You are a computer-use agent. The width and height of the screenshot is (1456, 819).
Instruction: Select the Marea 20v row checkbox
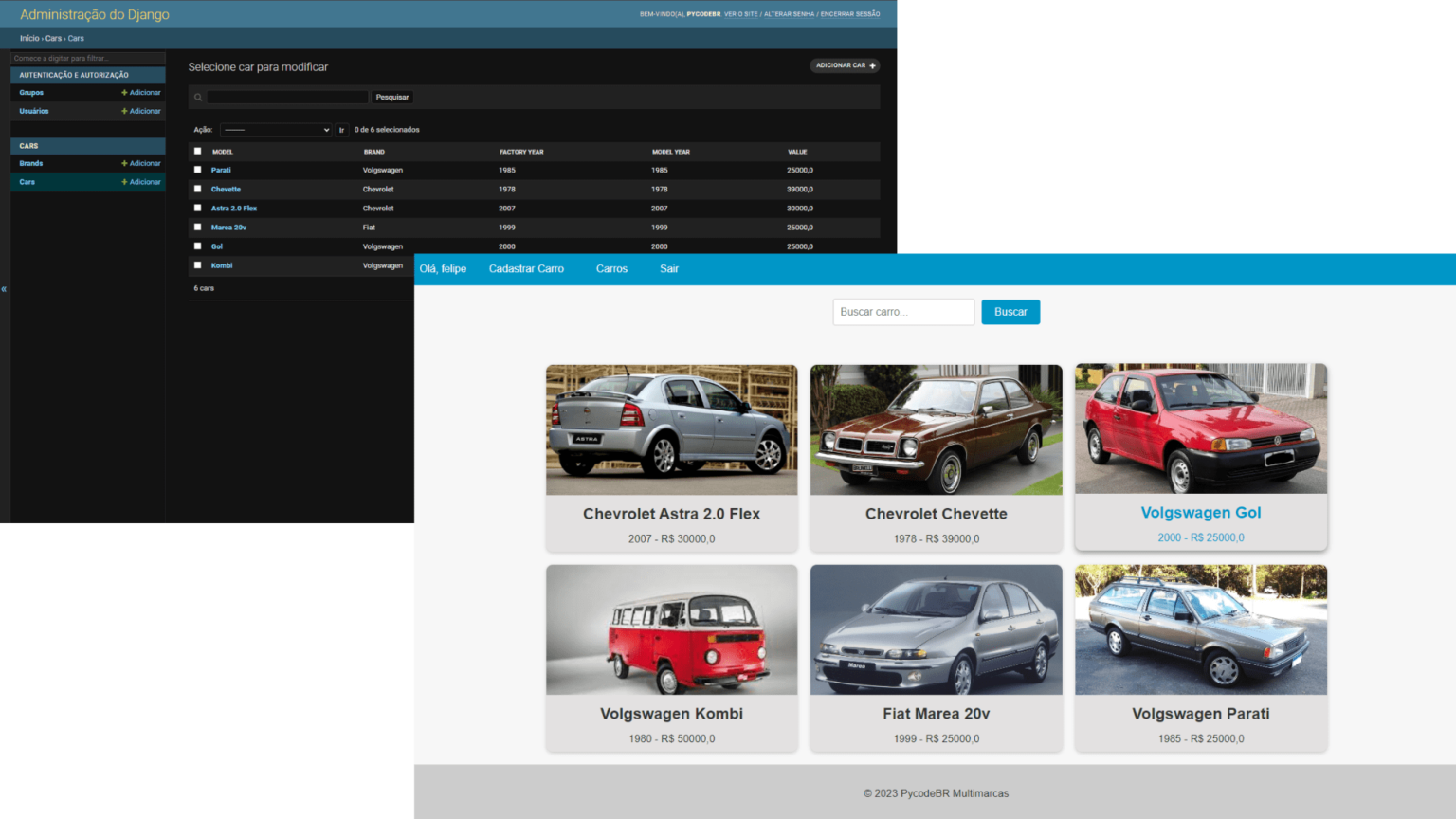198,227
